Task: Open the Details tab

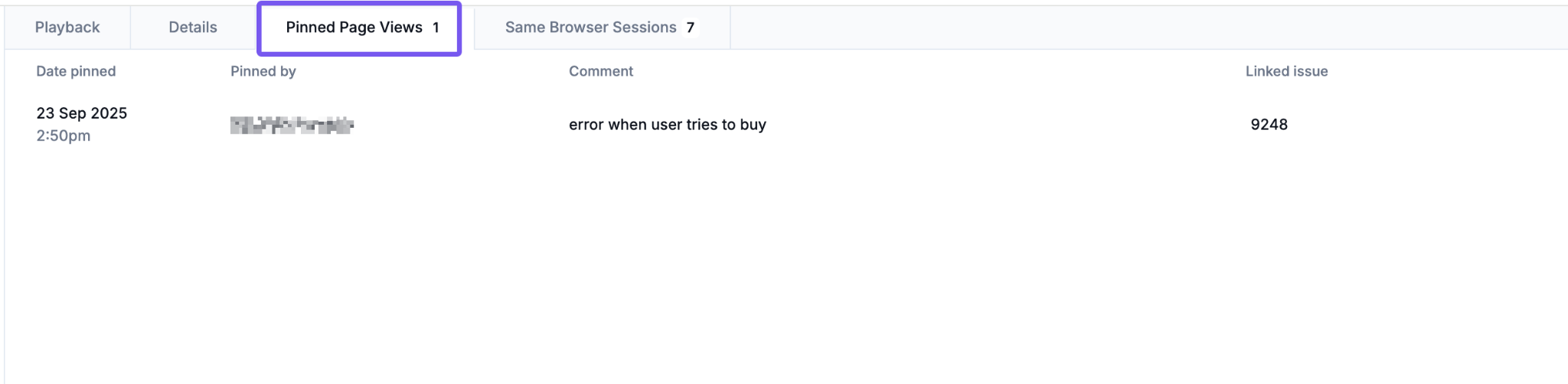Action: point(193,28)
